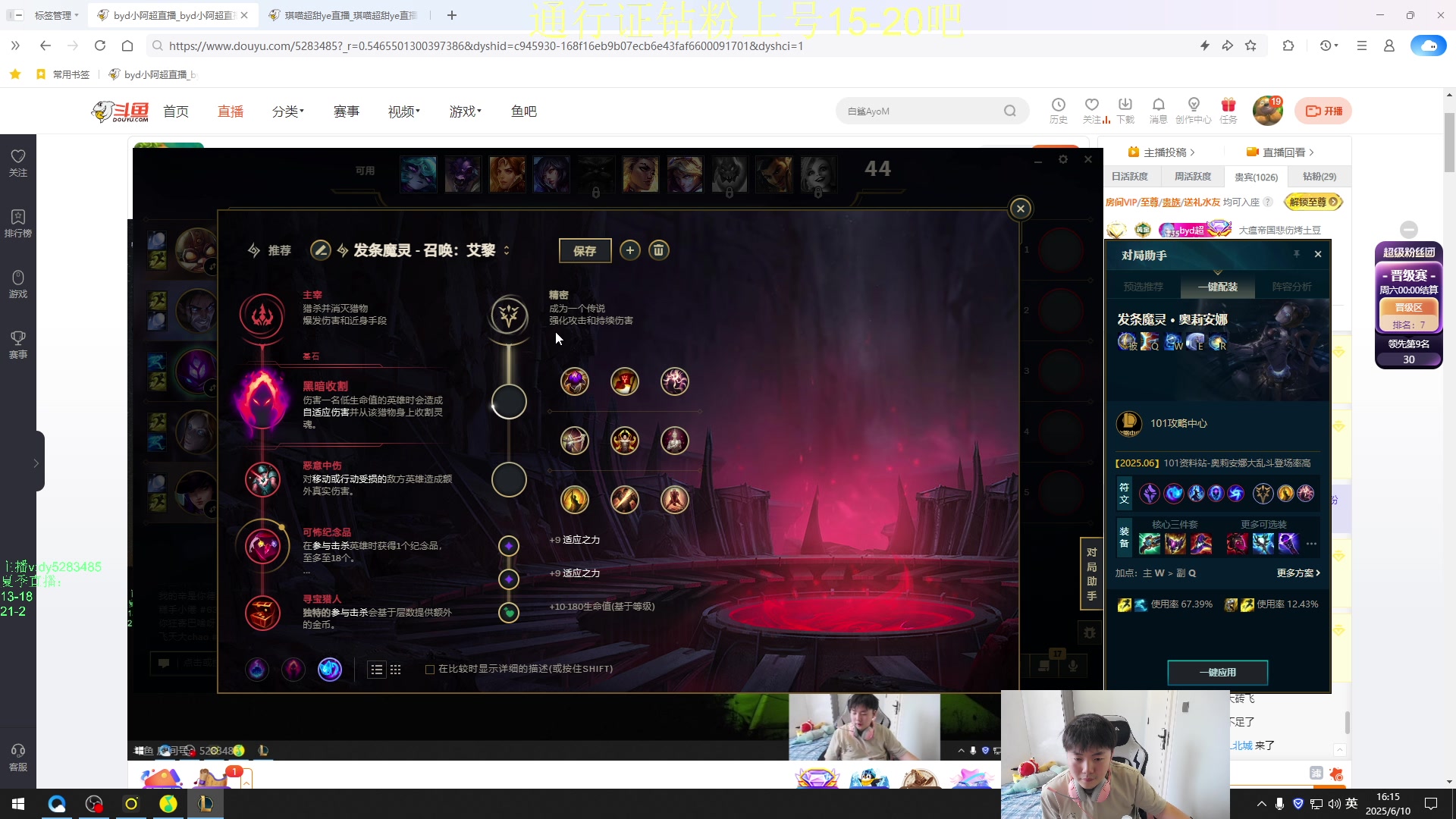Click the browser address bar URL

(486, 46)
